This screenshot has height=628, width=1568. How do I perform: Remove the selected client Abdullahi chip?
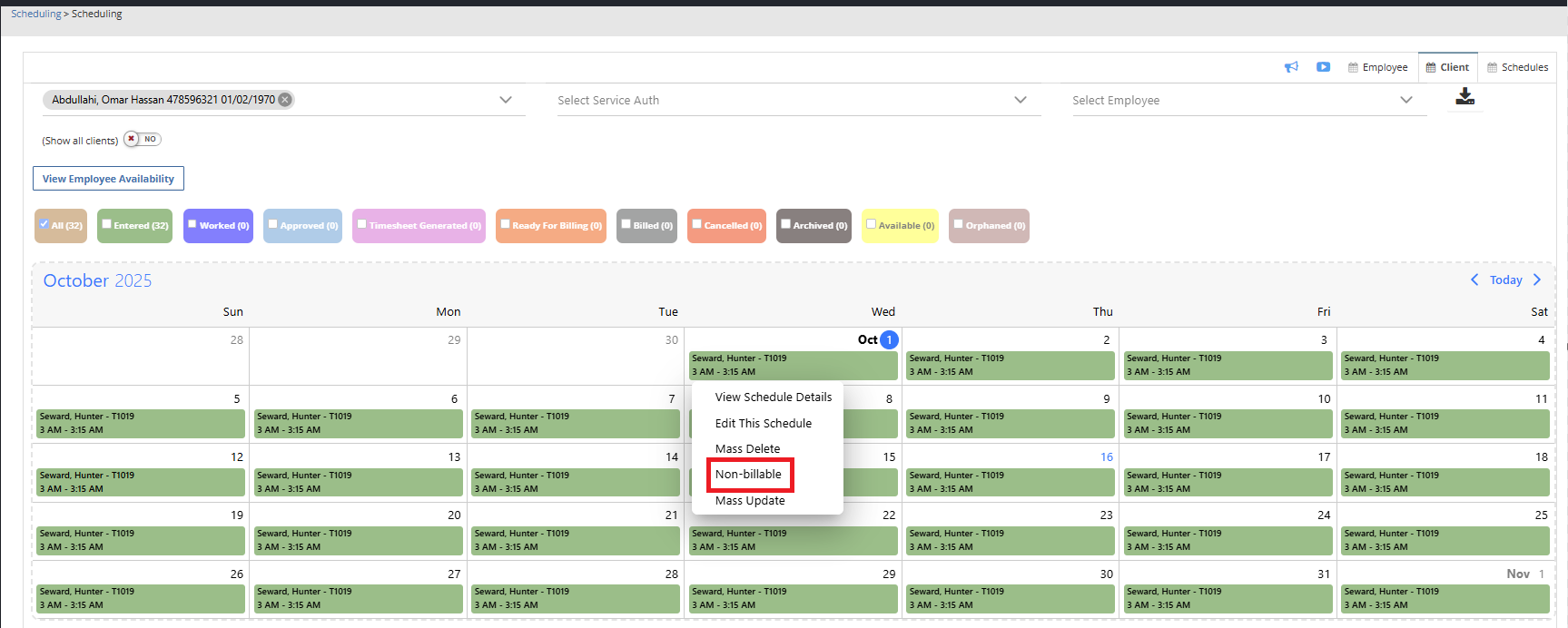(285, 100)
